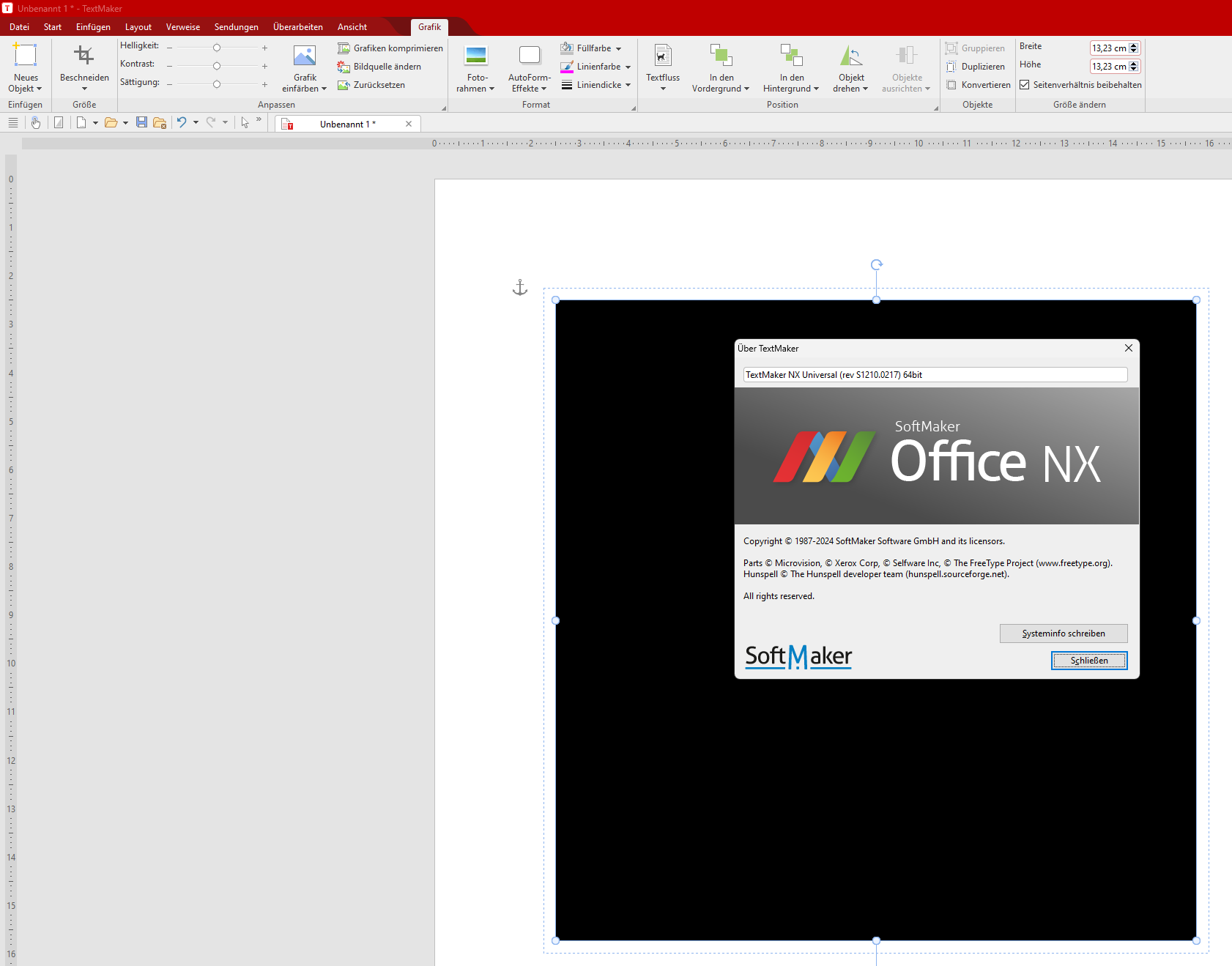Click the save floppy disk icon
This screenshot has height=966, width=1232.
(142, 122)
